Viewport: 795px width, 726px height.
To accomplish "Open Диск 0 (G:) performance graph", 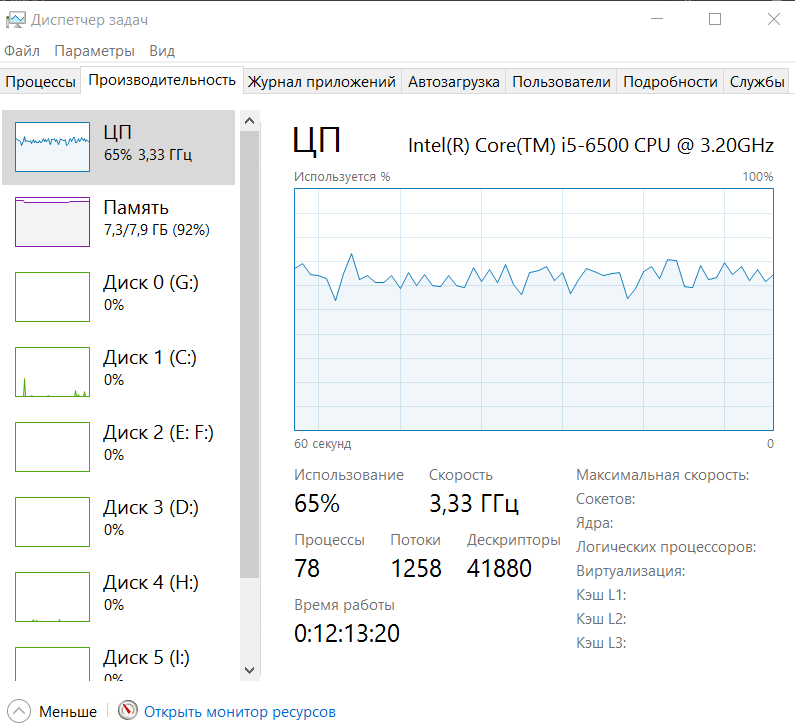I will click(118, 297).
